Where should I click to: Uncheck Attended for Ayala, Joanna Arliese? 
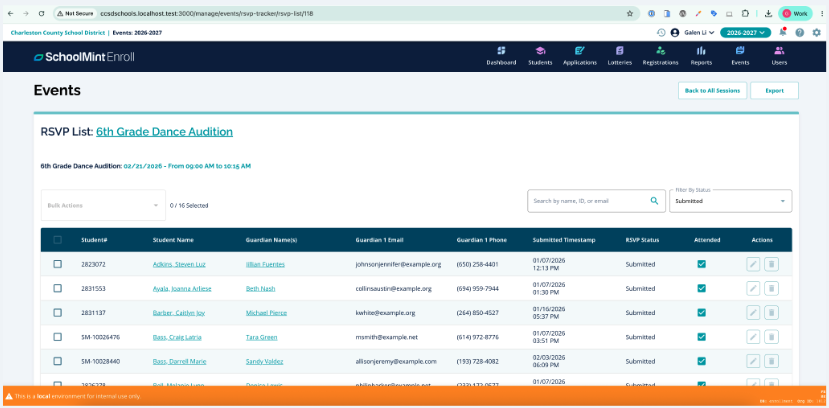[701, 289]
